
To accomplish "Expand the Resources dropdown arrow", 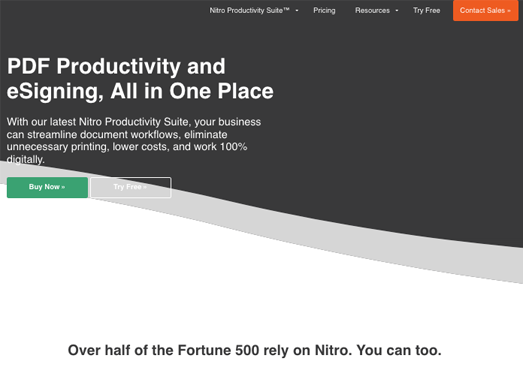I will pyautogui.click(x=397, y=11).
